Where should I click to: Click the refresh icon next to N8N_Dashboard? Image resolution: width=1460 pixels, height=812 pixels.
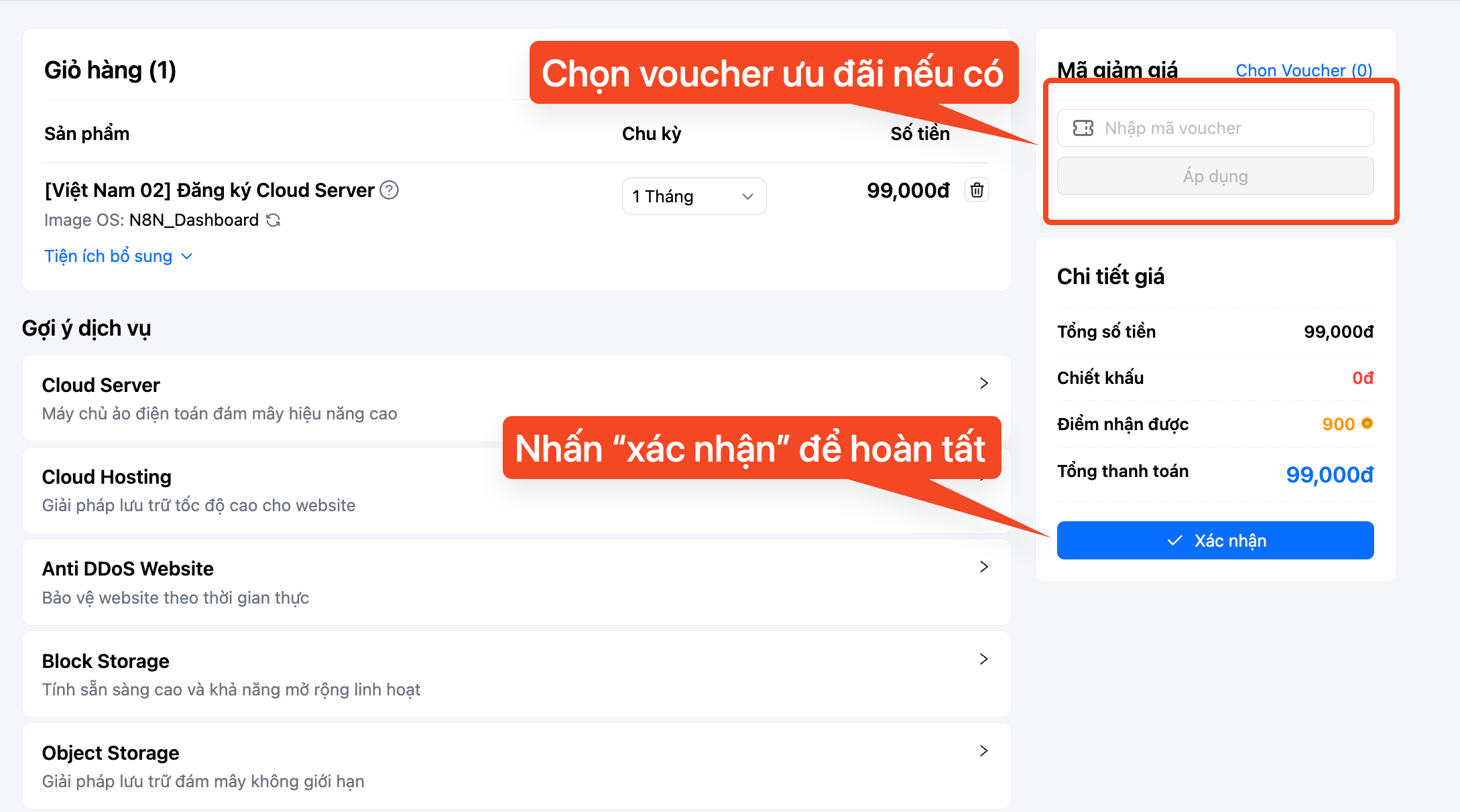tap(273, 220)
